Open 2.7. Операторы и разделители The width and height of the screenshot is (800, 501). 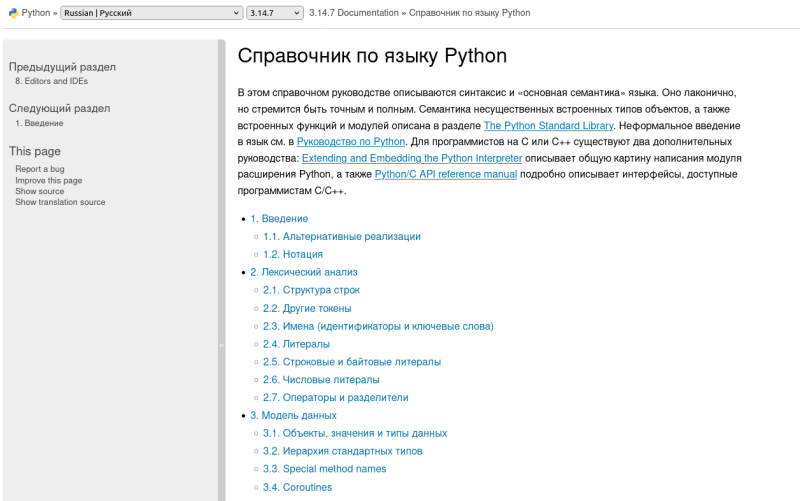(336, 397)
